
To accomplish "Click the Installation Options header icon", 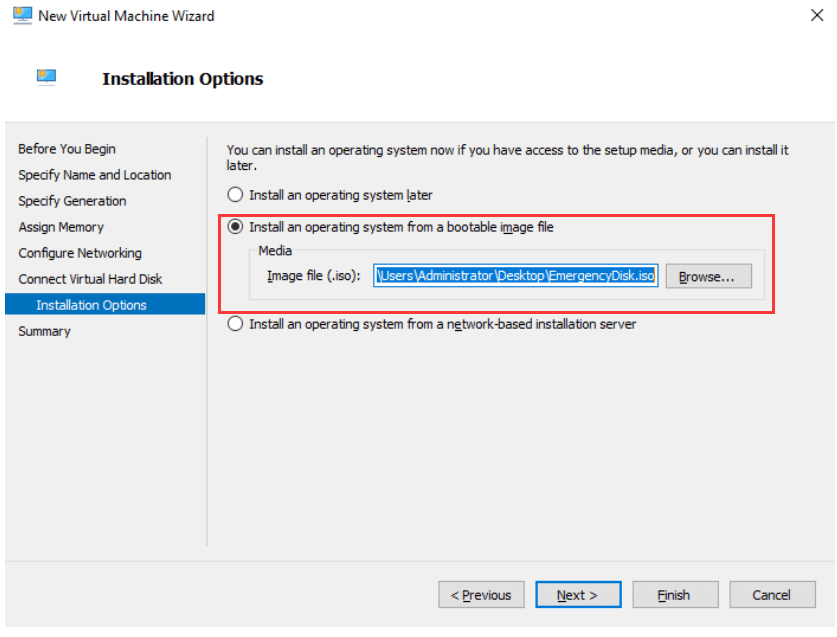I will [x=47, y=78].
